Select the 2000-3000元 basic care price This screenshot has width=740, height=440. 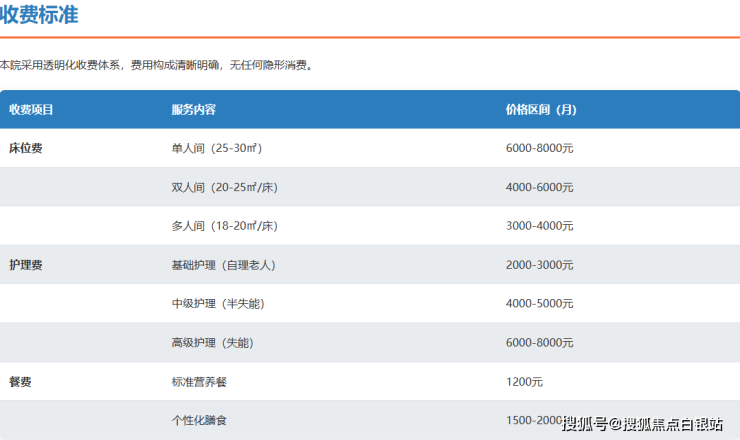540,265
